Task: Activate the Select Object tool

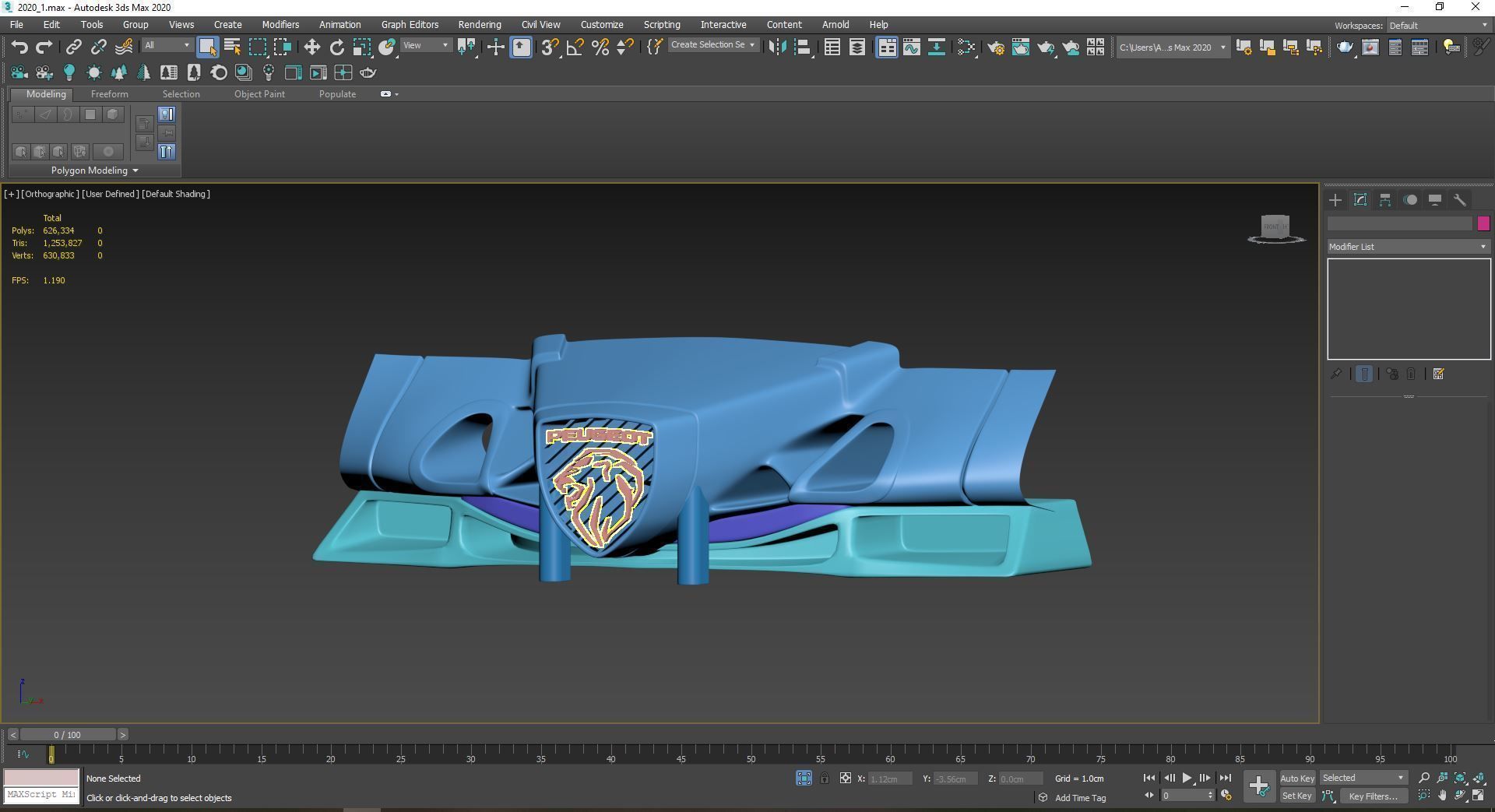Action: click(x=207, y=47)
